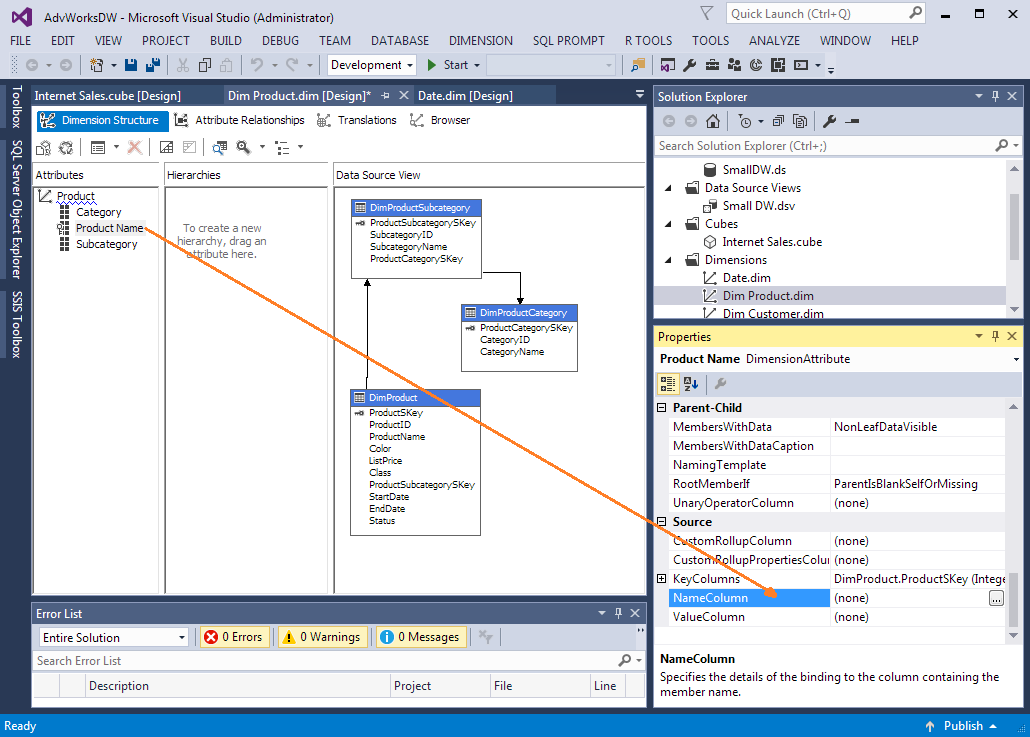Open the Development configuration dropdown
Image resolution: width=1030 pixels, height=737 pixels.
(372, 65)
